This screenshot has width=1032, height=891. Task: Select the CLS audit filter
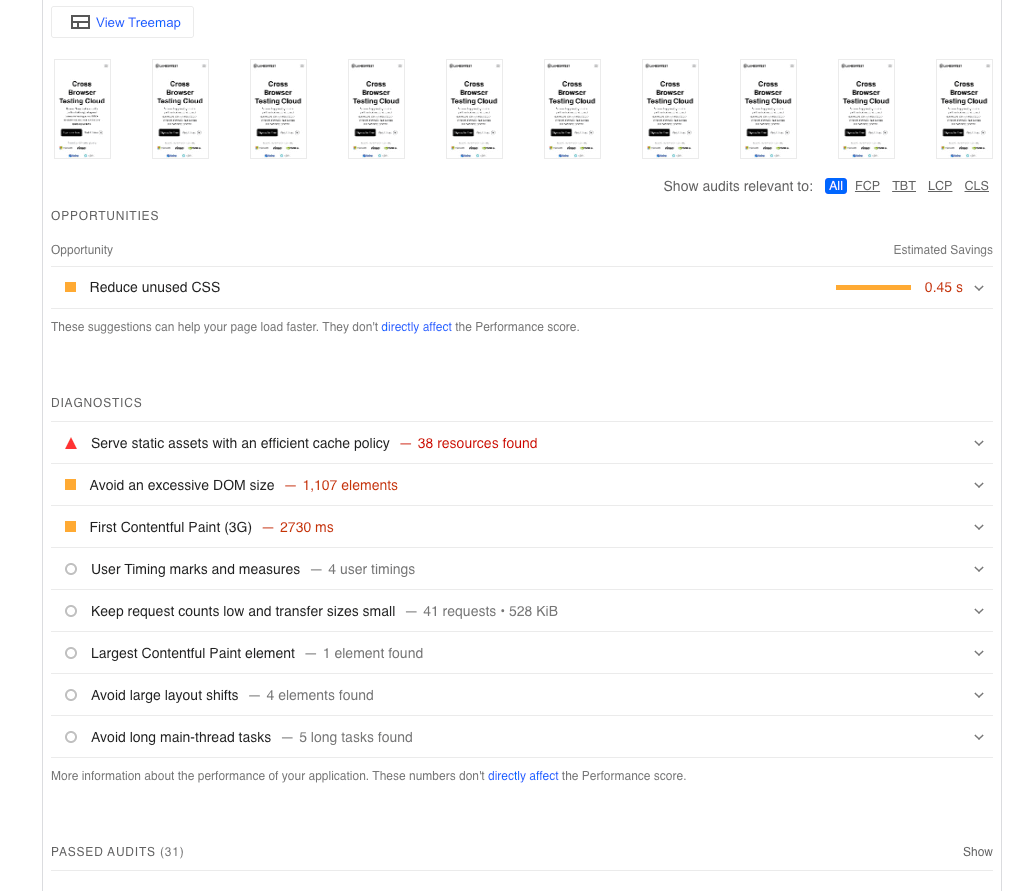[977, 186]
